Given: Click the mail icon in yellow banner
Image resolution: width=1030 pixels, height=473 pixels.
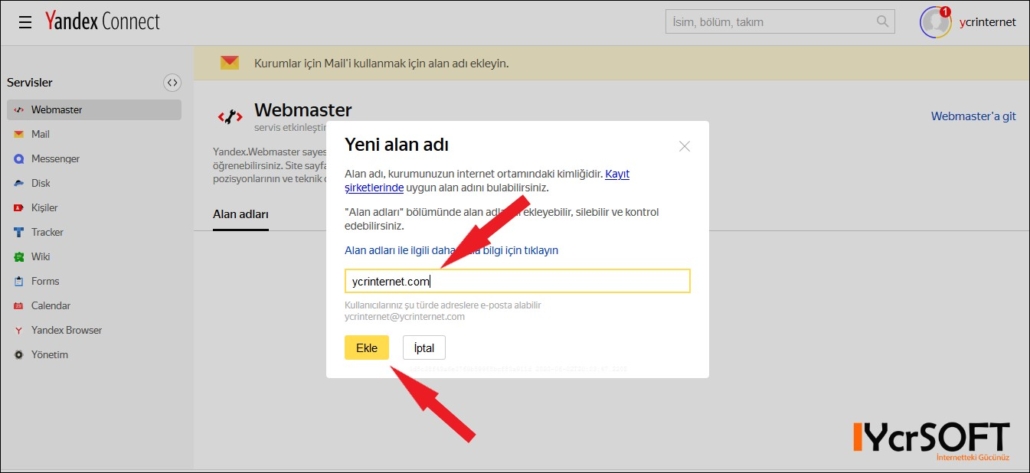Looking at the screenshot, I should pyautogui.click(x=229, y=63).
